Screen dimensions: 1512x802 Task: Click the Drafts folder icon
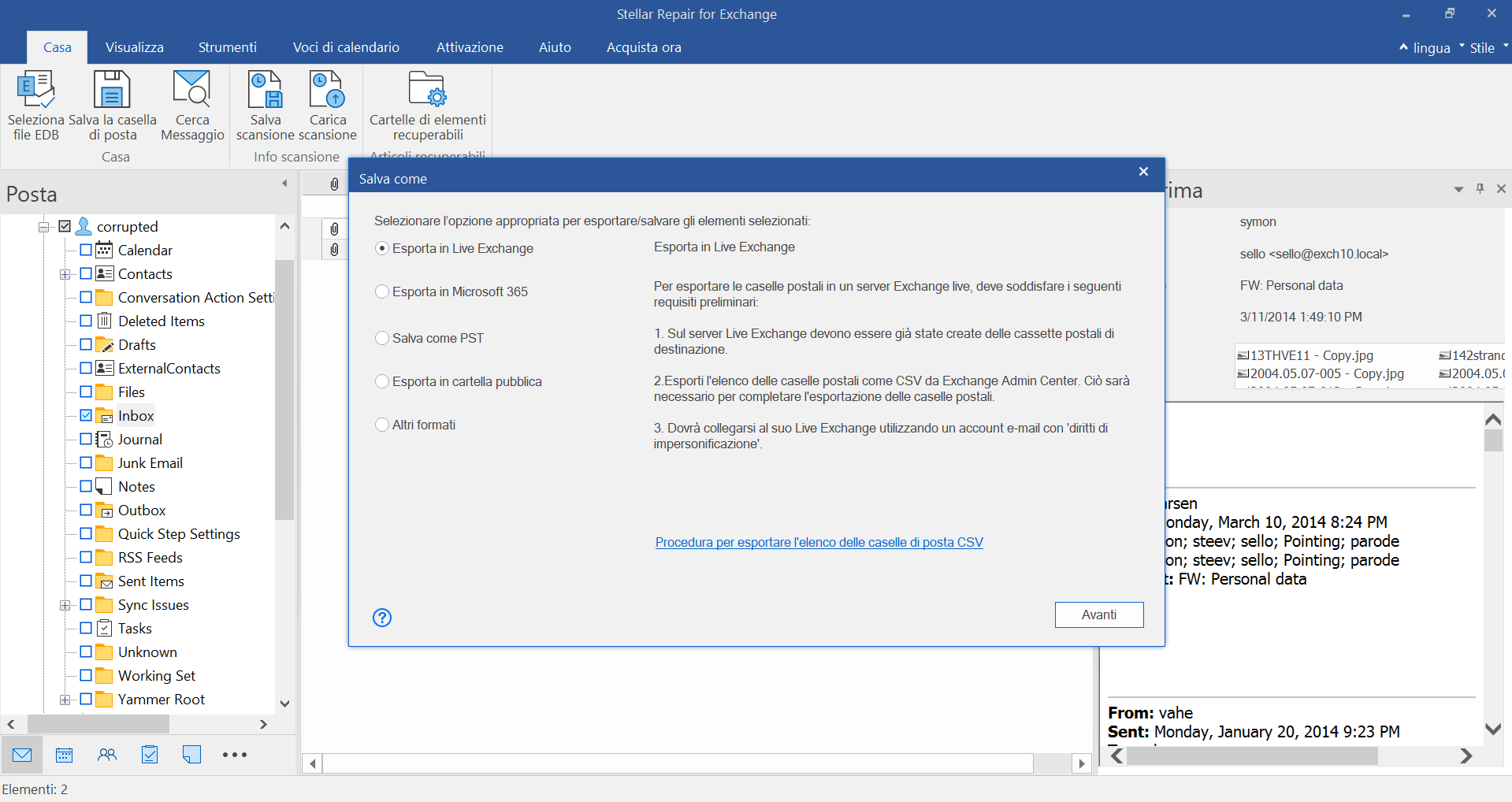tap(104, 344)
